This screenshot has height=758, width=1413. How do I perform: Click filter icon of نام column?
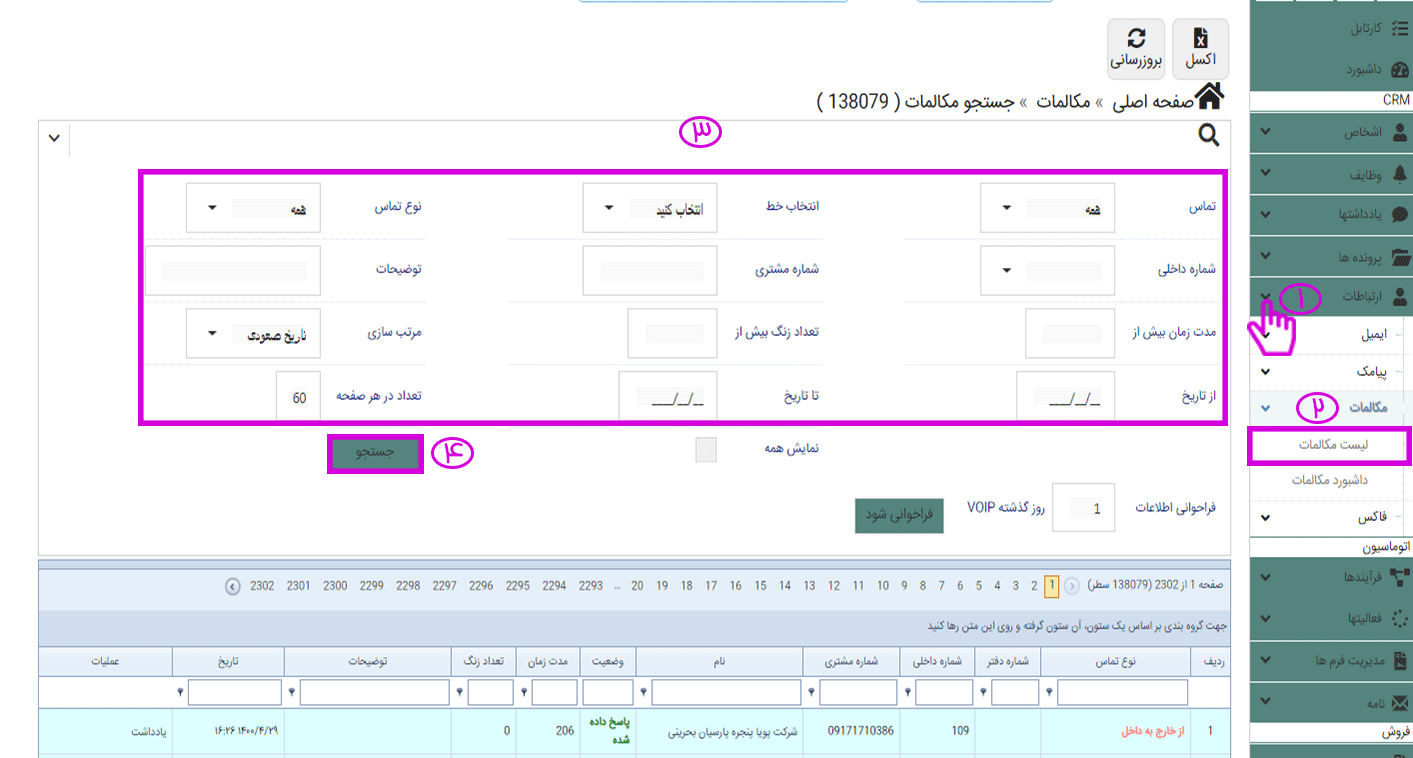[x=643, y=692]
